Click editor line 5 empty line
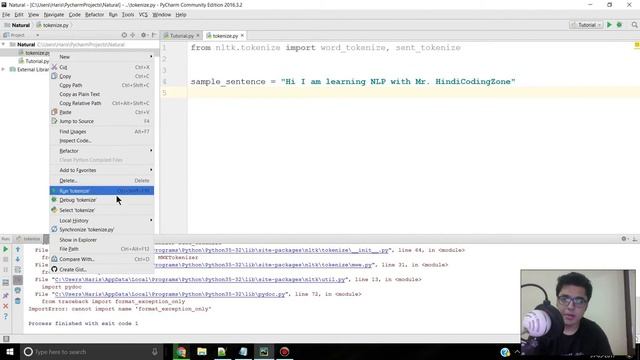 tap(413, 93)
